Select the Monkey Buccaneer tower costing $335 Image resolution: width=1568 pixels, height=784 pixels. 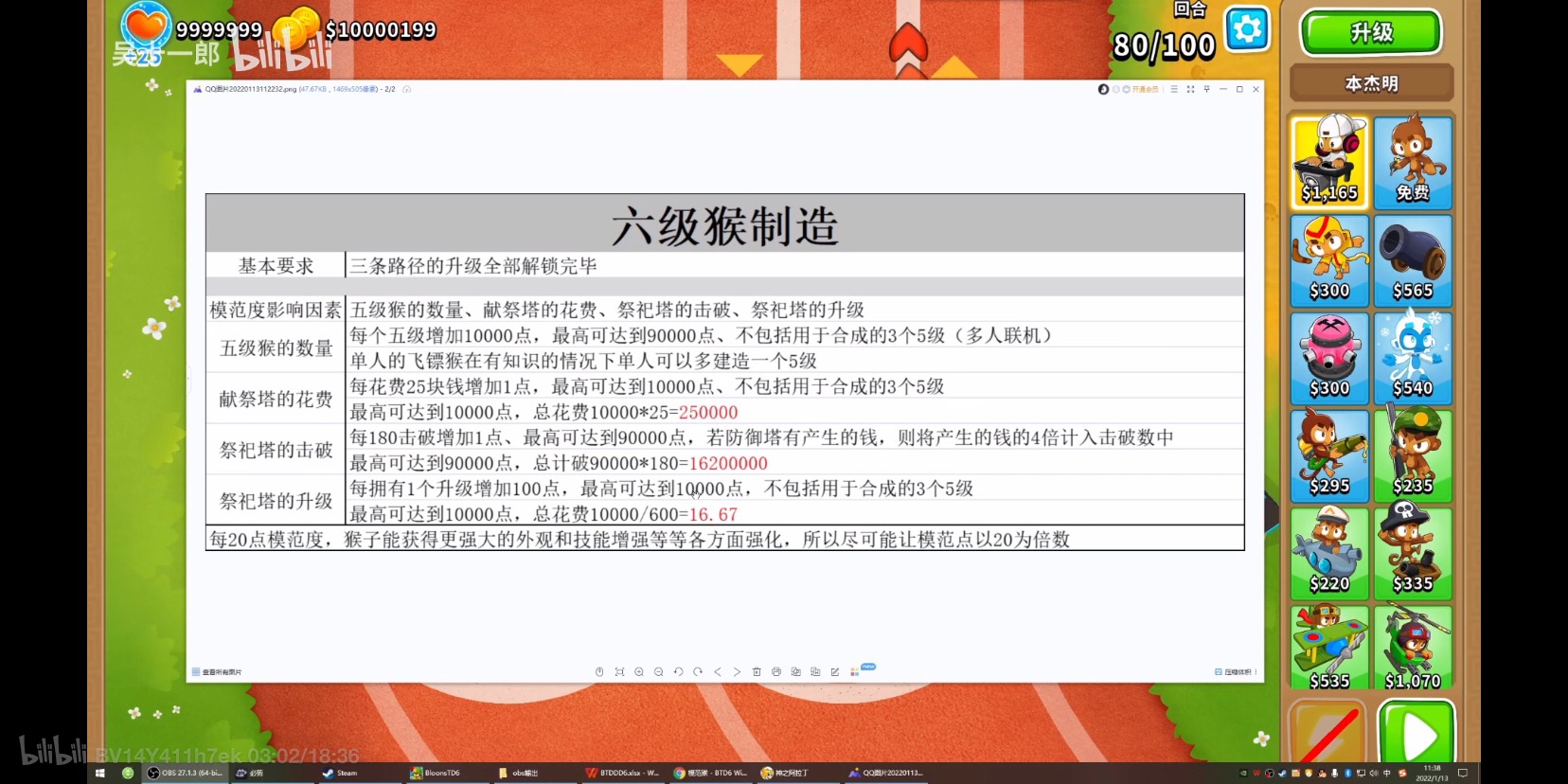click(1413, 553)
